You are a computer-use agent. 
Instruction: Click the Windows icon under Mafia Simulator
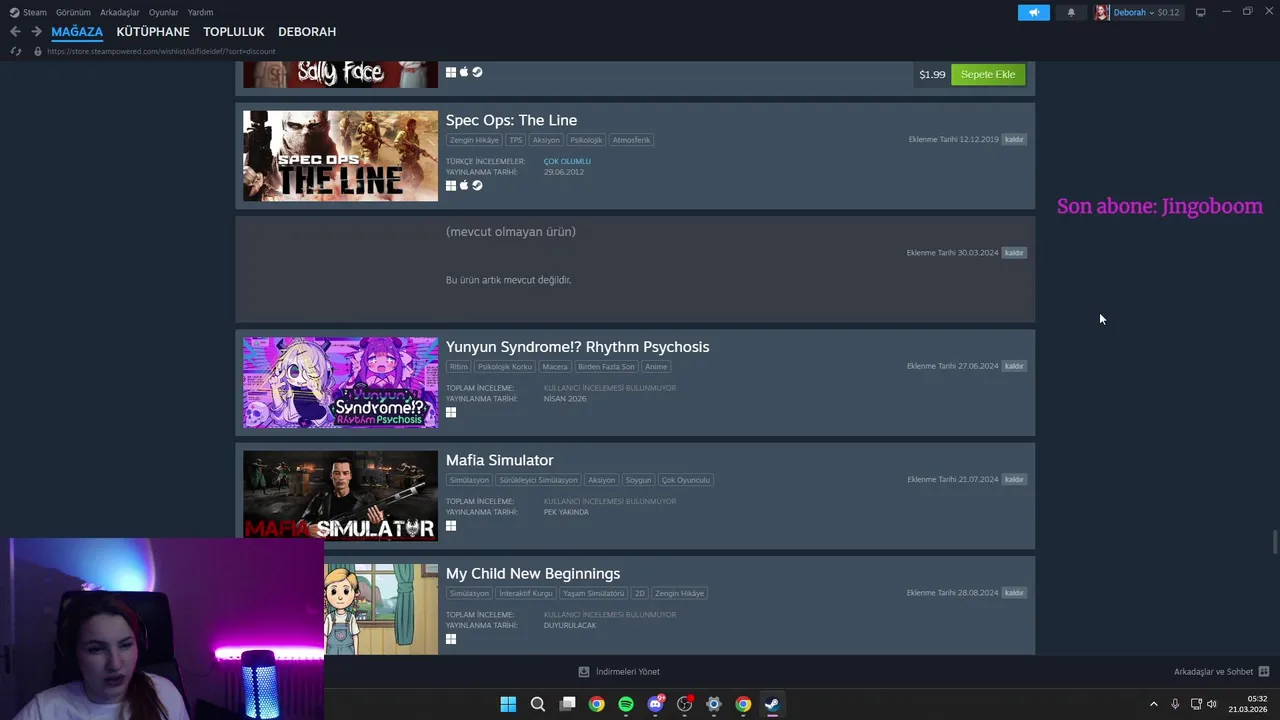pyautogui.click(x=451, y=525)
